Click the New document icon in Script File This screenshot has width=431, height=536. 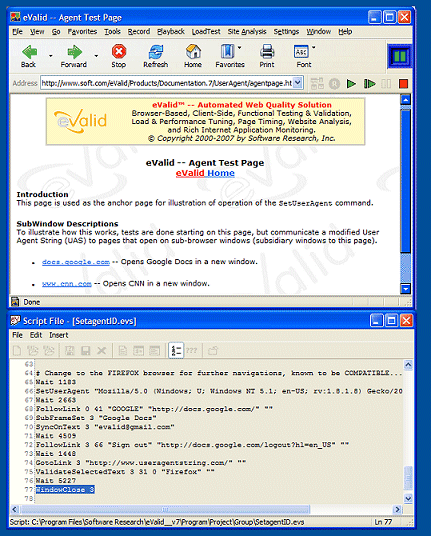click(x=17, y=350)
